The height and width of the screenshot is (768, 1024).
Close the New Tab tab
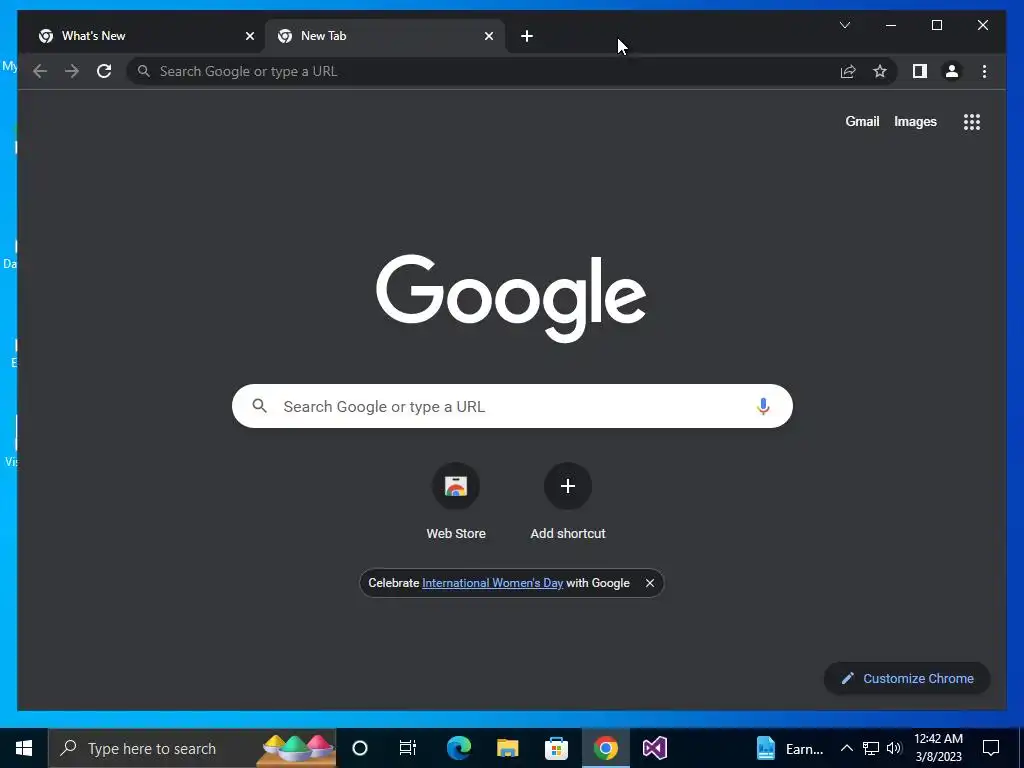pyautogui.click(x=488, y=36)
